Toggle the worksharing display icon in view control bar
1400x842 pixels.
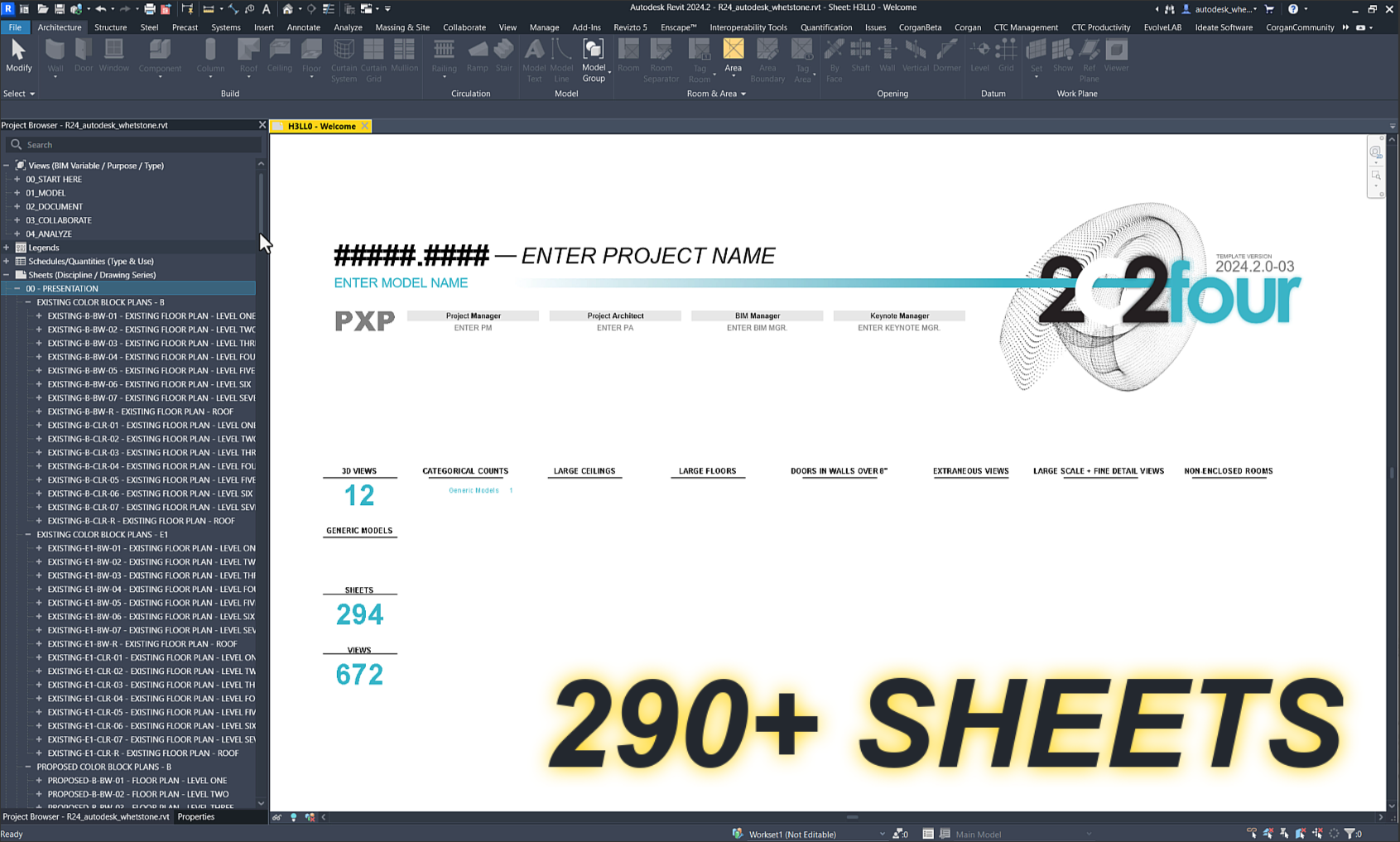point(310,817)
